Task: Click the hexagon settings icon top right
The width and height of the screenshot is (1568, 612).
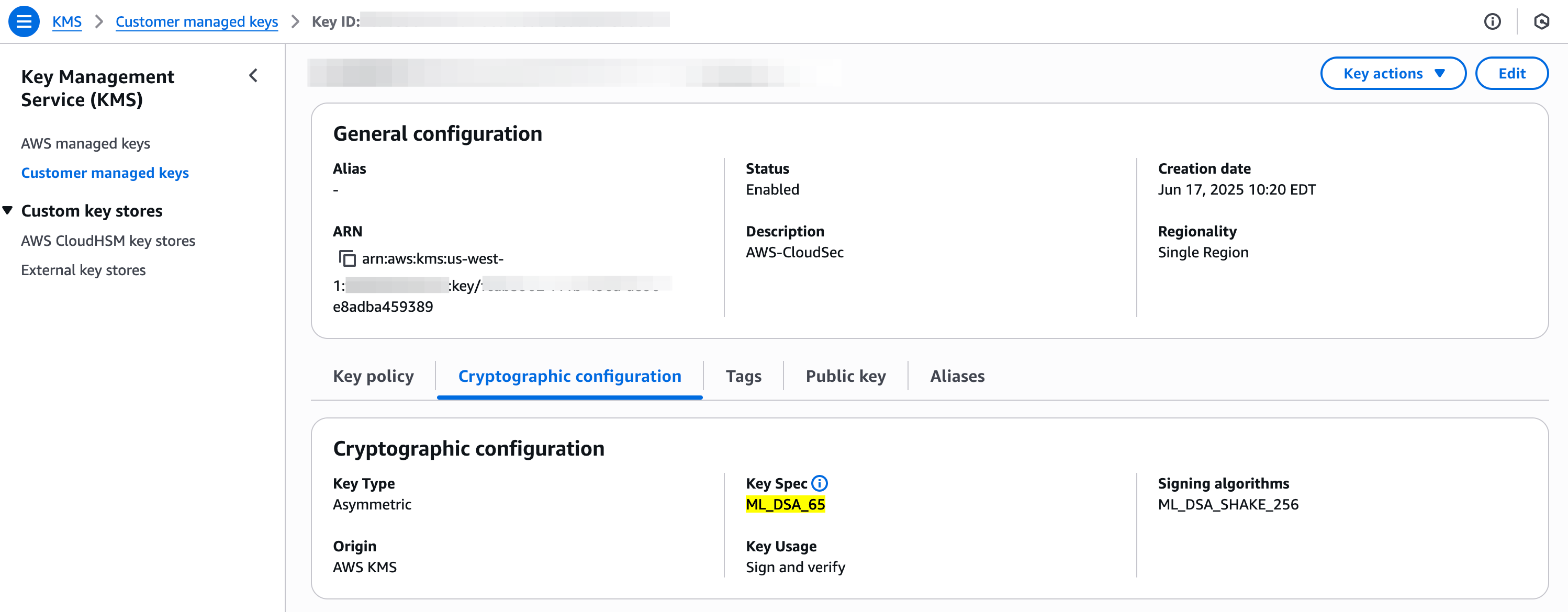Action: coord(1541,22)
